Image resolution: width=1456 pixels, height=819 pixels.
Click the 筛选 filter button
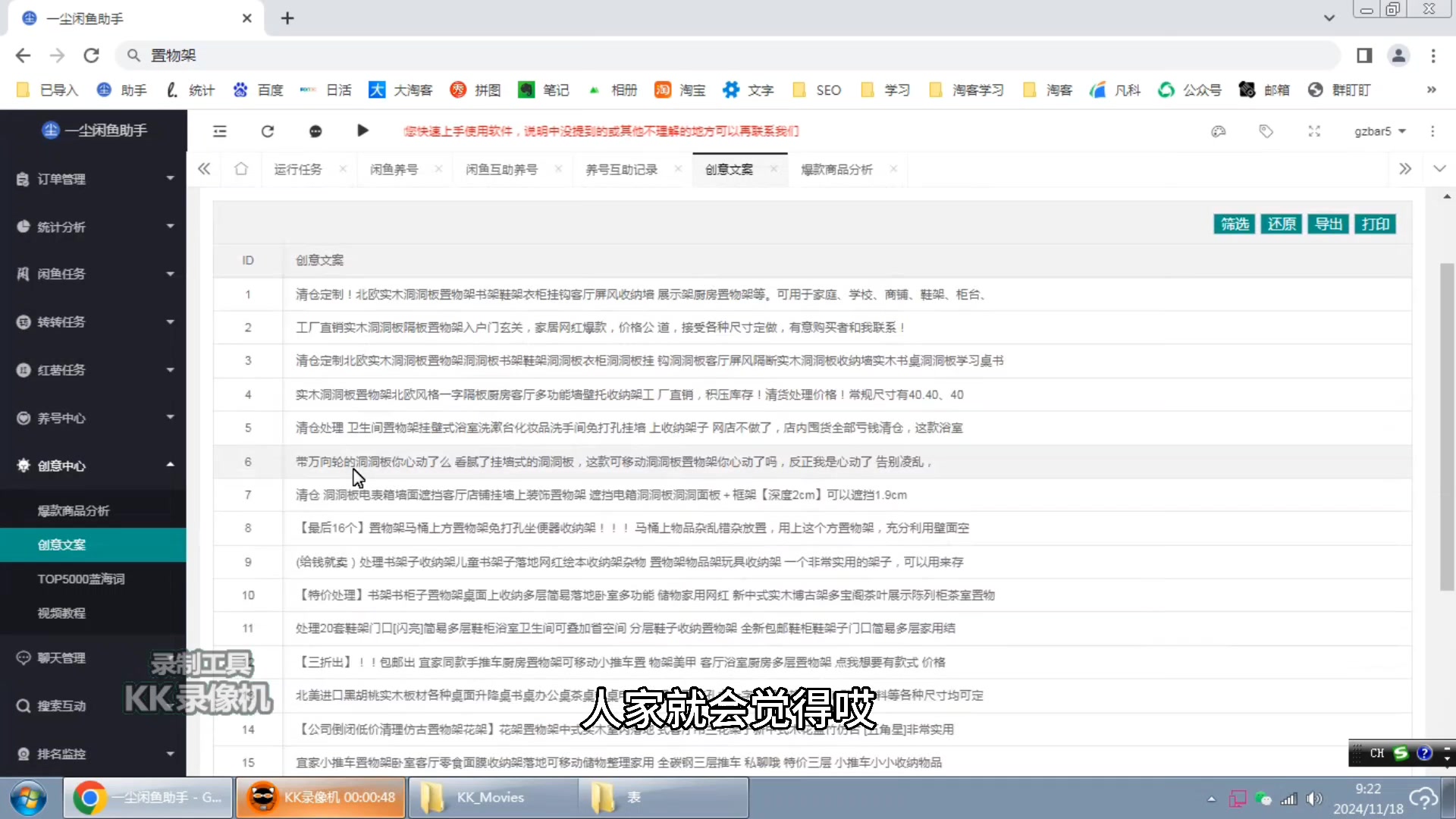point(1235,224)
